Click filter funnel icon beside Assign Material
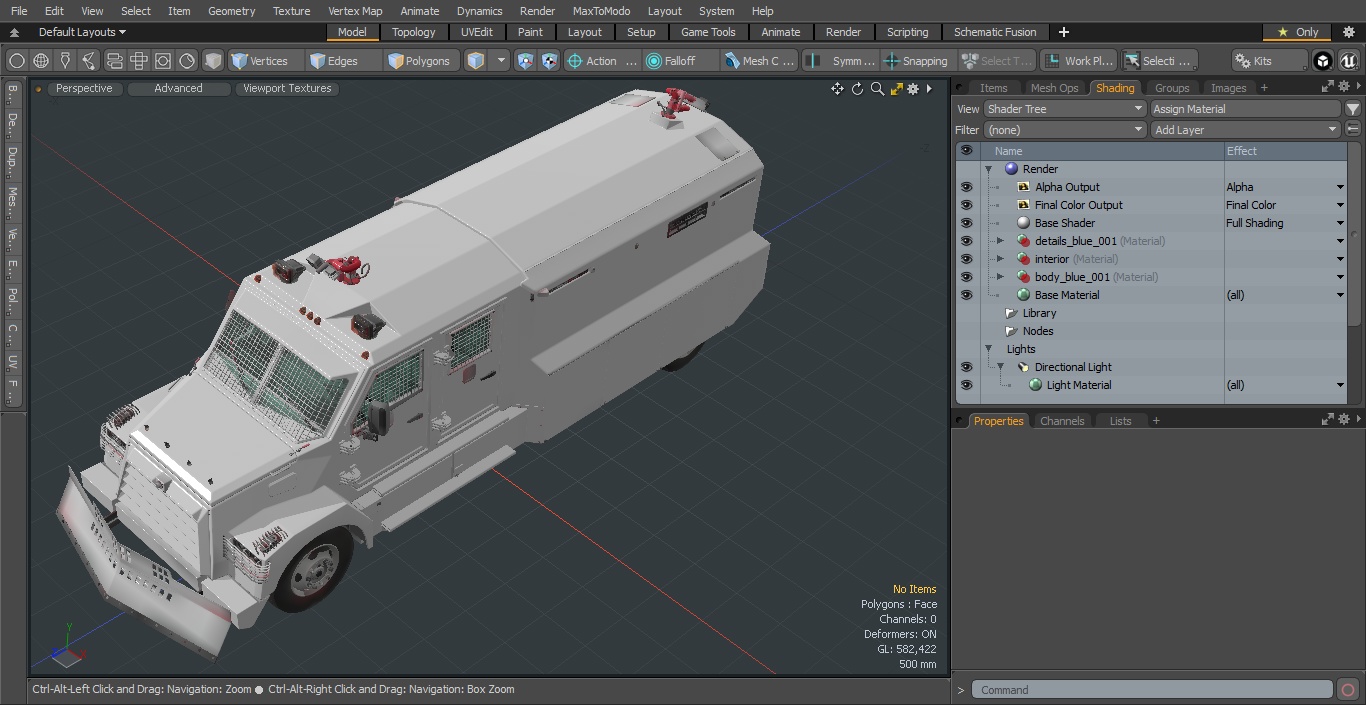 click(1353, 109)
